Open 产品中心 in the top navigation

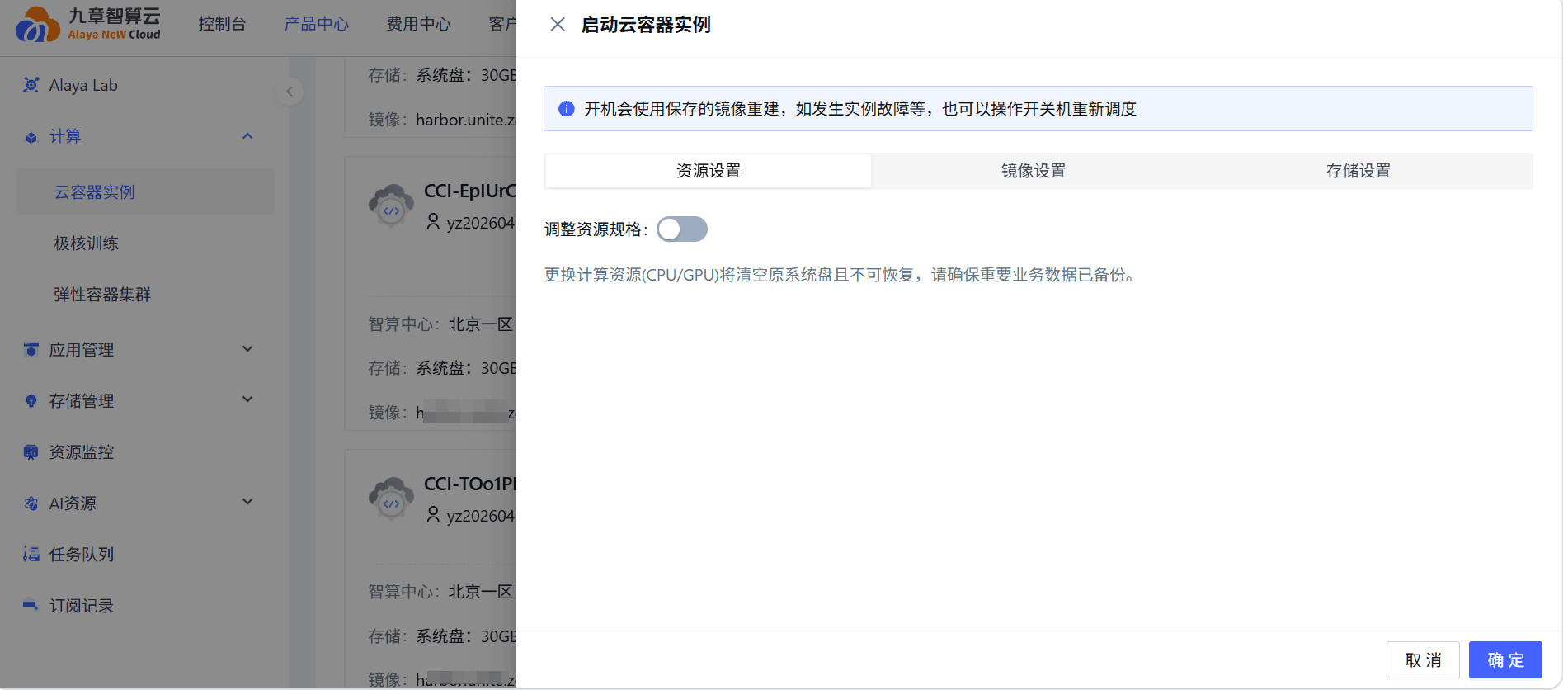pyautogui.click(x=317, y=24)
